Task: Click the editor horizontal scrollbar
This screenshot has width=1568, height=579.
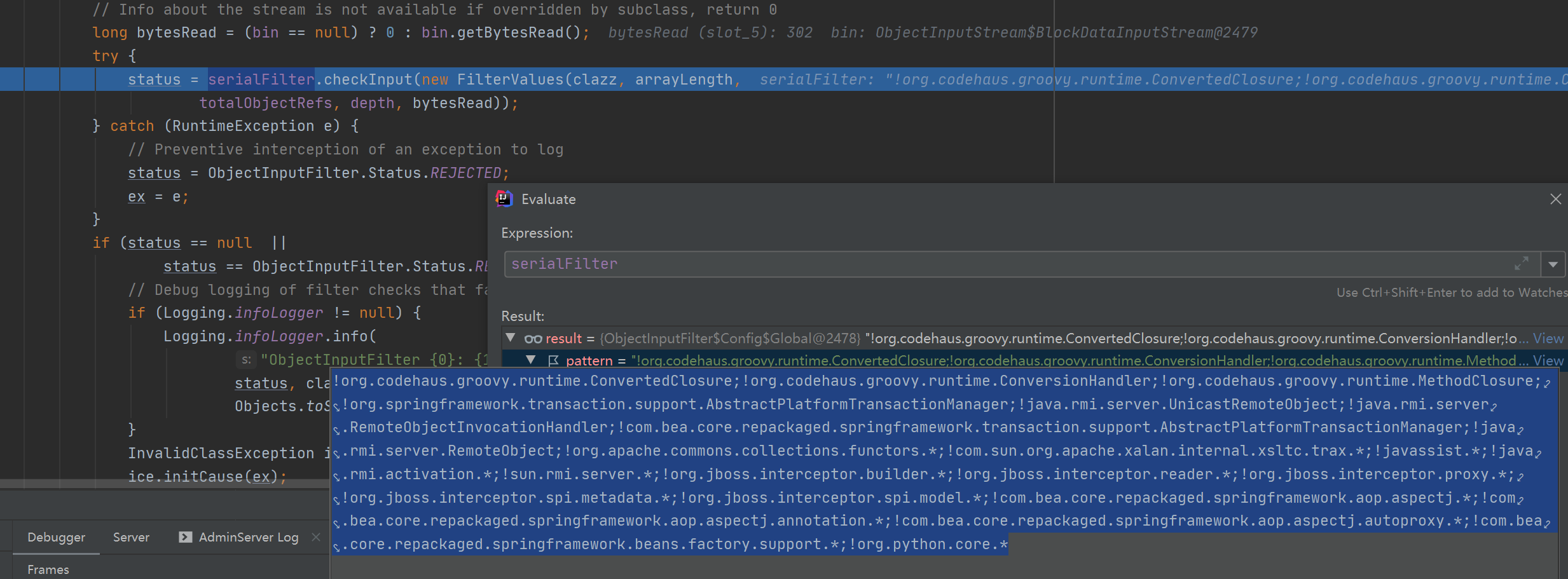Action: pos(165,484)
